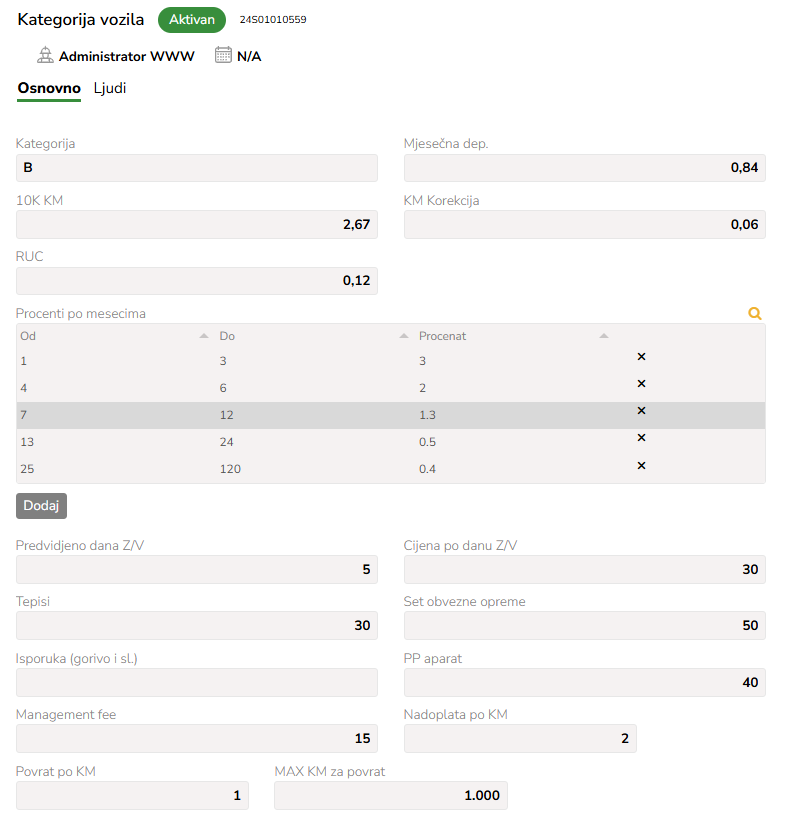
Task: Delete the highlighted row 7 to 12
Action: (x=641, y=410)
